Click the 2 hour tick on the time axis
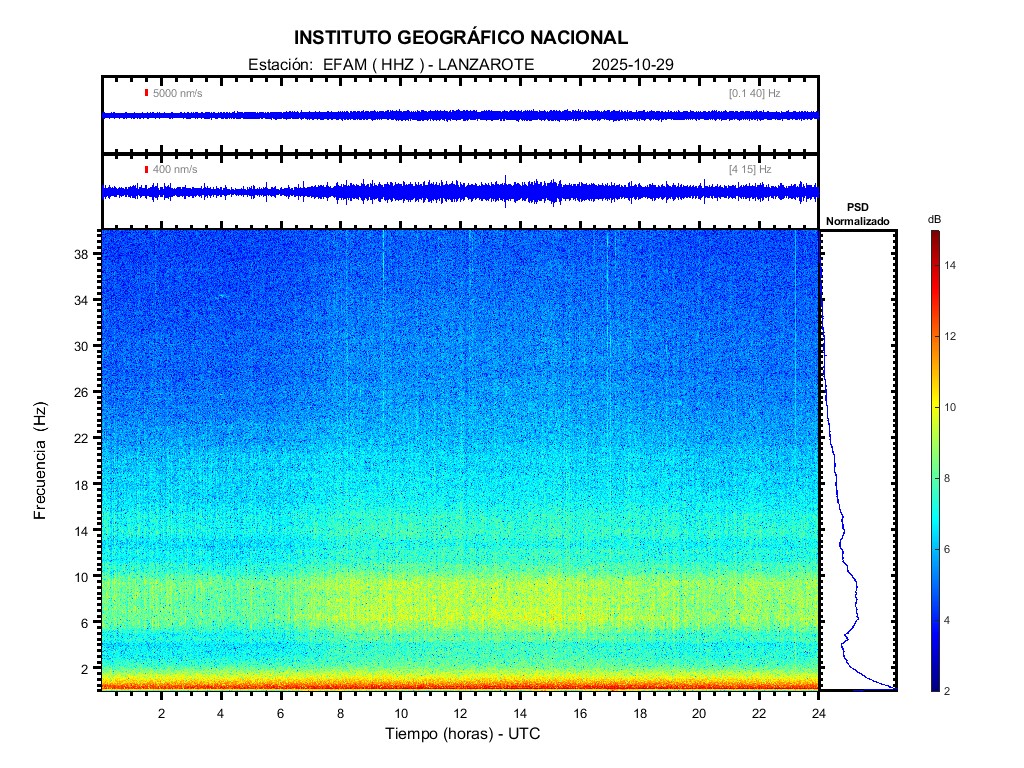Image resolution: width=1024 pixels, height=768 pixels. click(162, 712)
